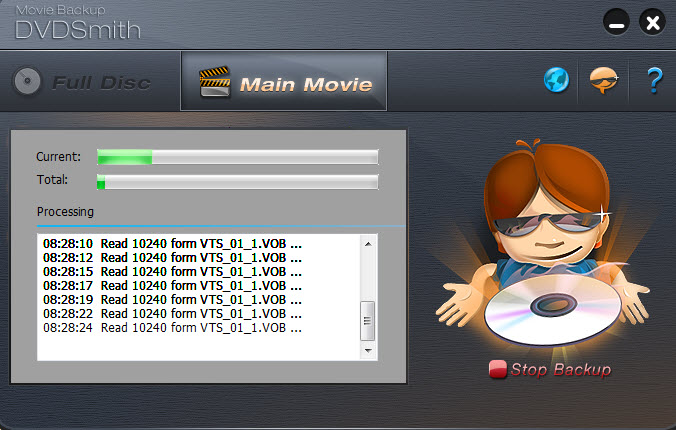This screenshot has height=430, width=676.
Task: Select the 08:28:19 log entry
Action: tap(172, 300)
